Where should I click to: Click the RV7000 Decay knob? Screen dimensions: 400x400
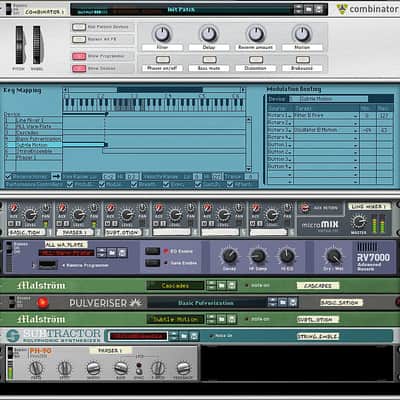coord(229,256)
